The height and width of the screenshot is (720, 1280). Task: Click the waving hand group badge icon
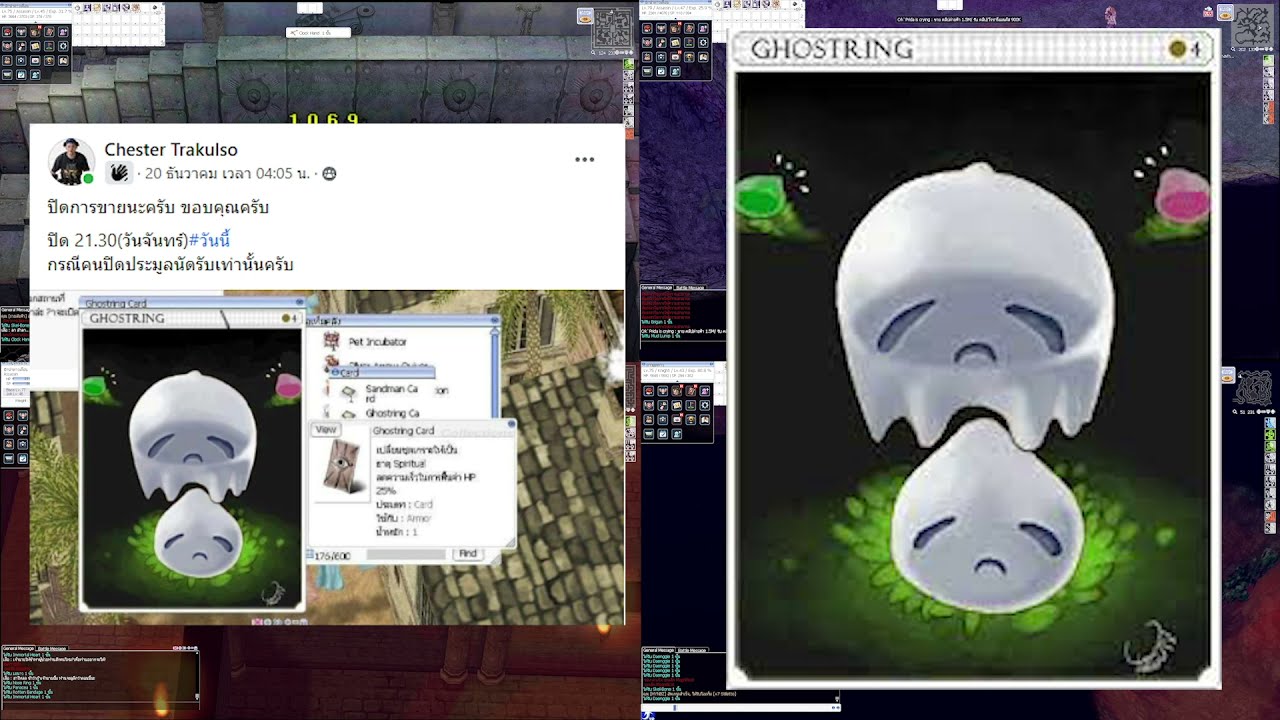pyautogui.click(x=119, y=173)
